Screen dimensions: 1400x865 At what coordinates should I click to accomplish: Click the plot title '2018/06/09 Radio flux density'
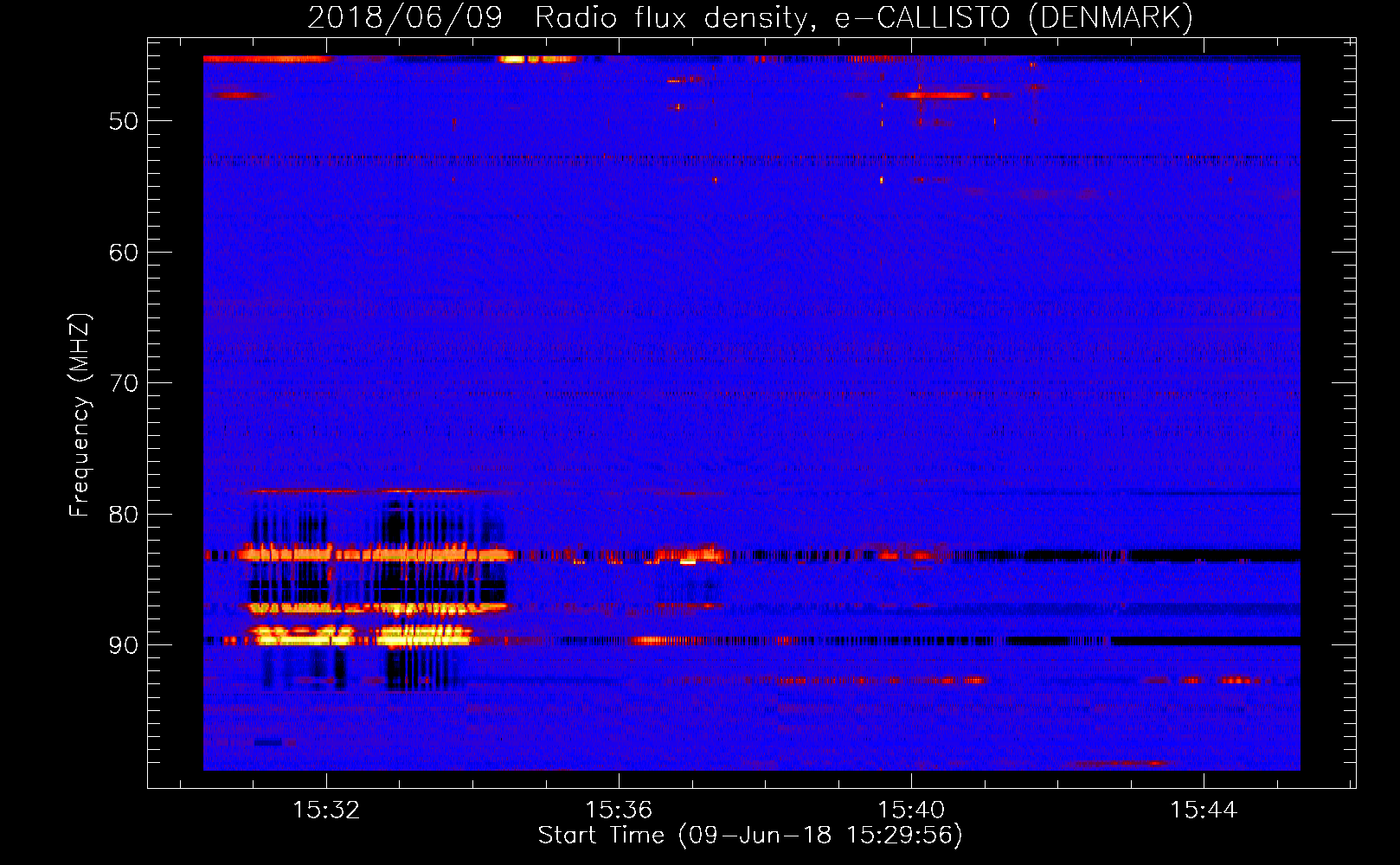click(x=750, y=17)
